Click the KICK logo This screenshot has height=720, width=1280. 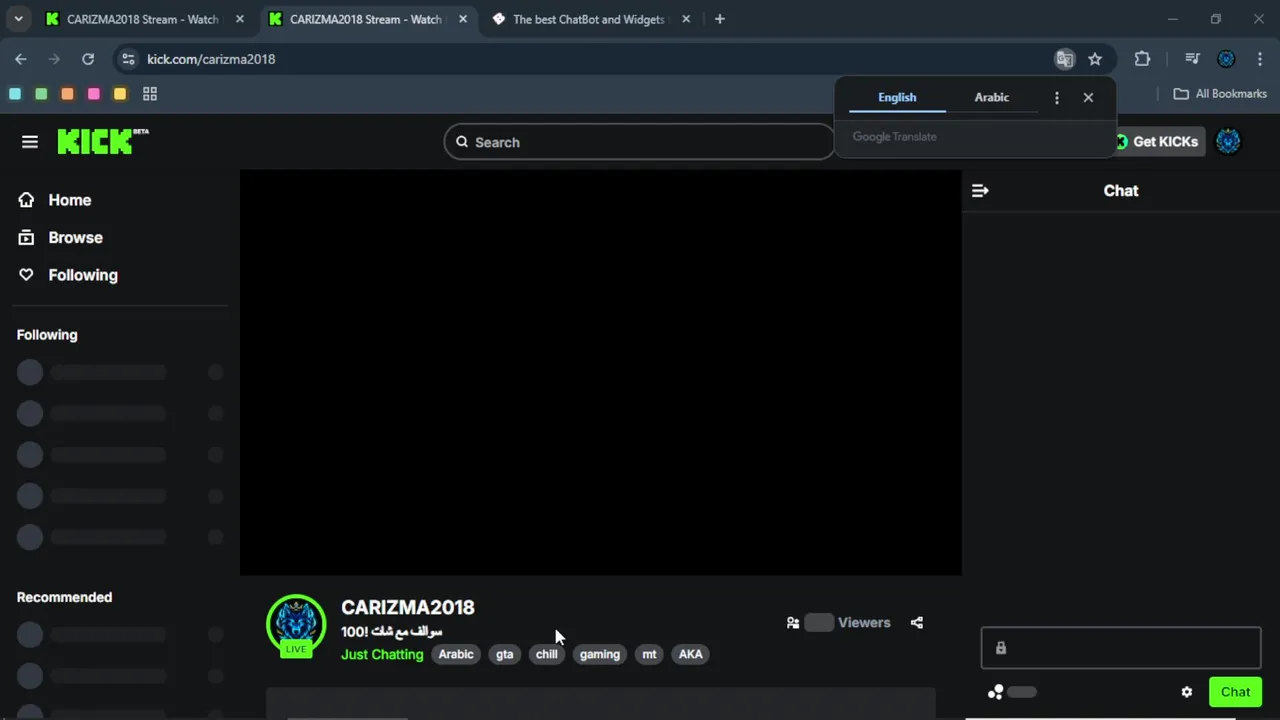coord(102,141)
